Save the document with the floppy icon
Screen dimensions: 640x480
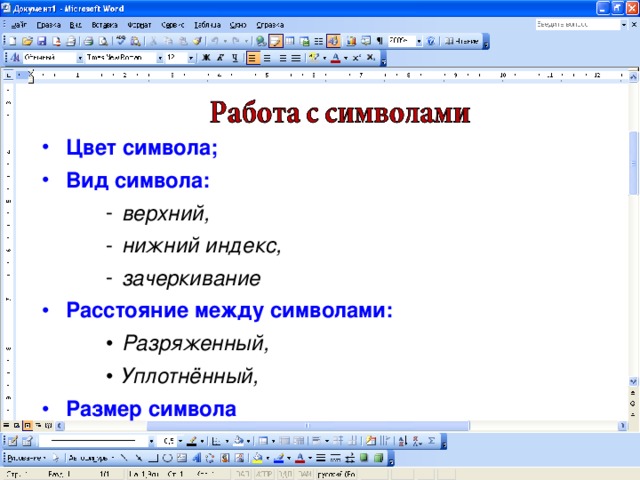pos(42,41)
